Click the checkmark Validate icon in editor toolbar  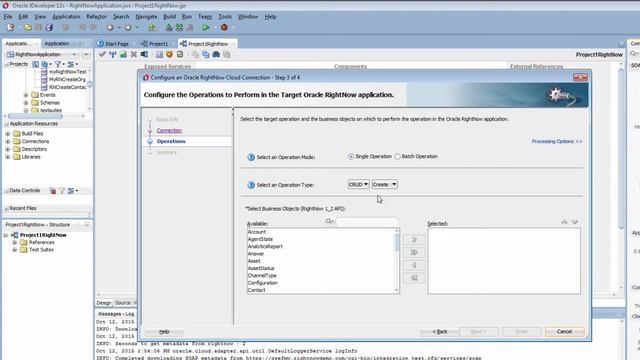tap(102, 54)
